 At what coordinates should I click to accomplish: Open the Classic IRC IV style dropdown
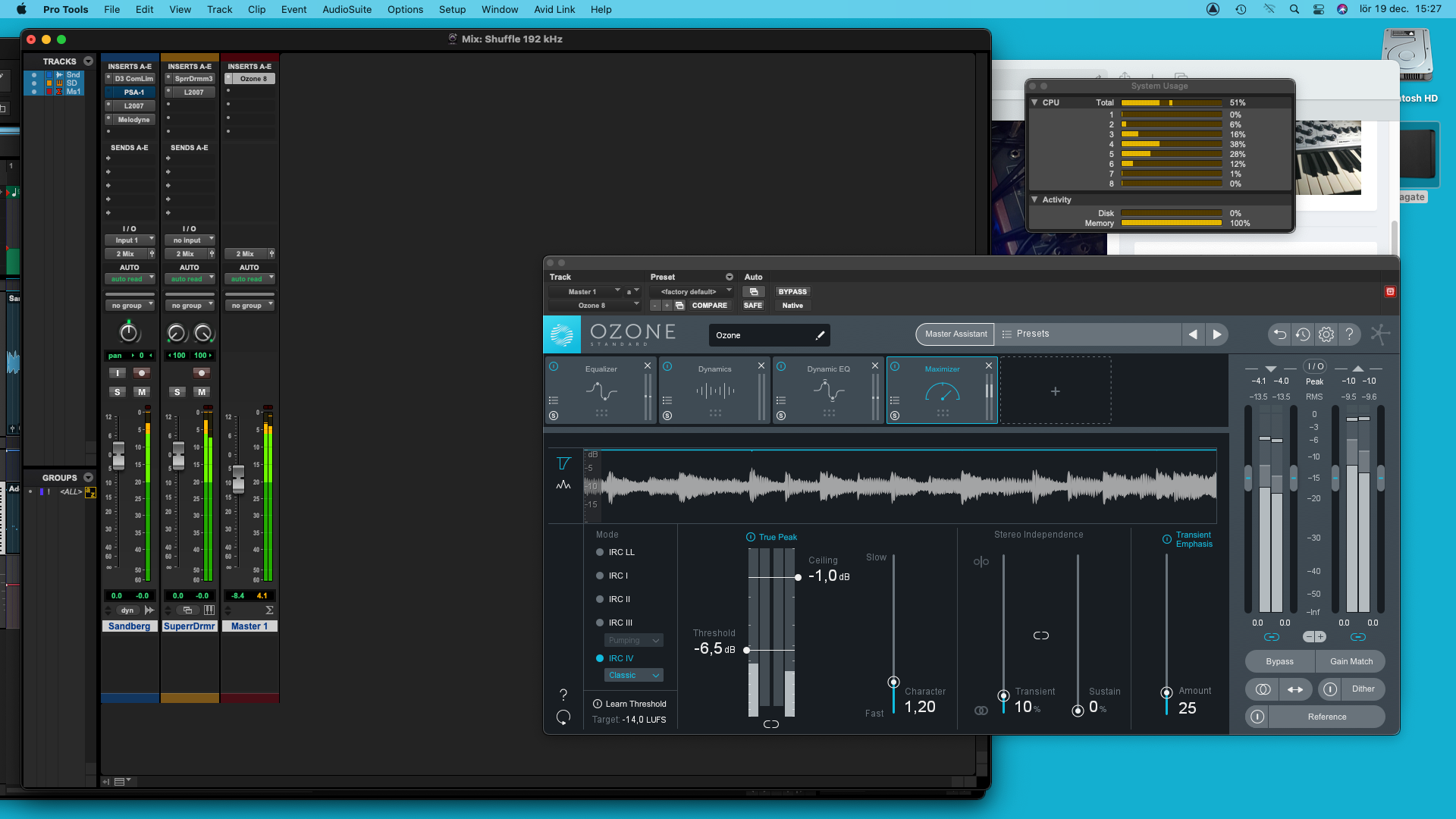[x=634, y=675]
